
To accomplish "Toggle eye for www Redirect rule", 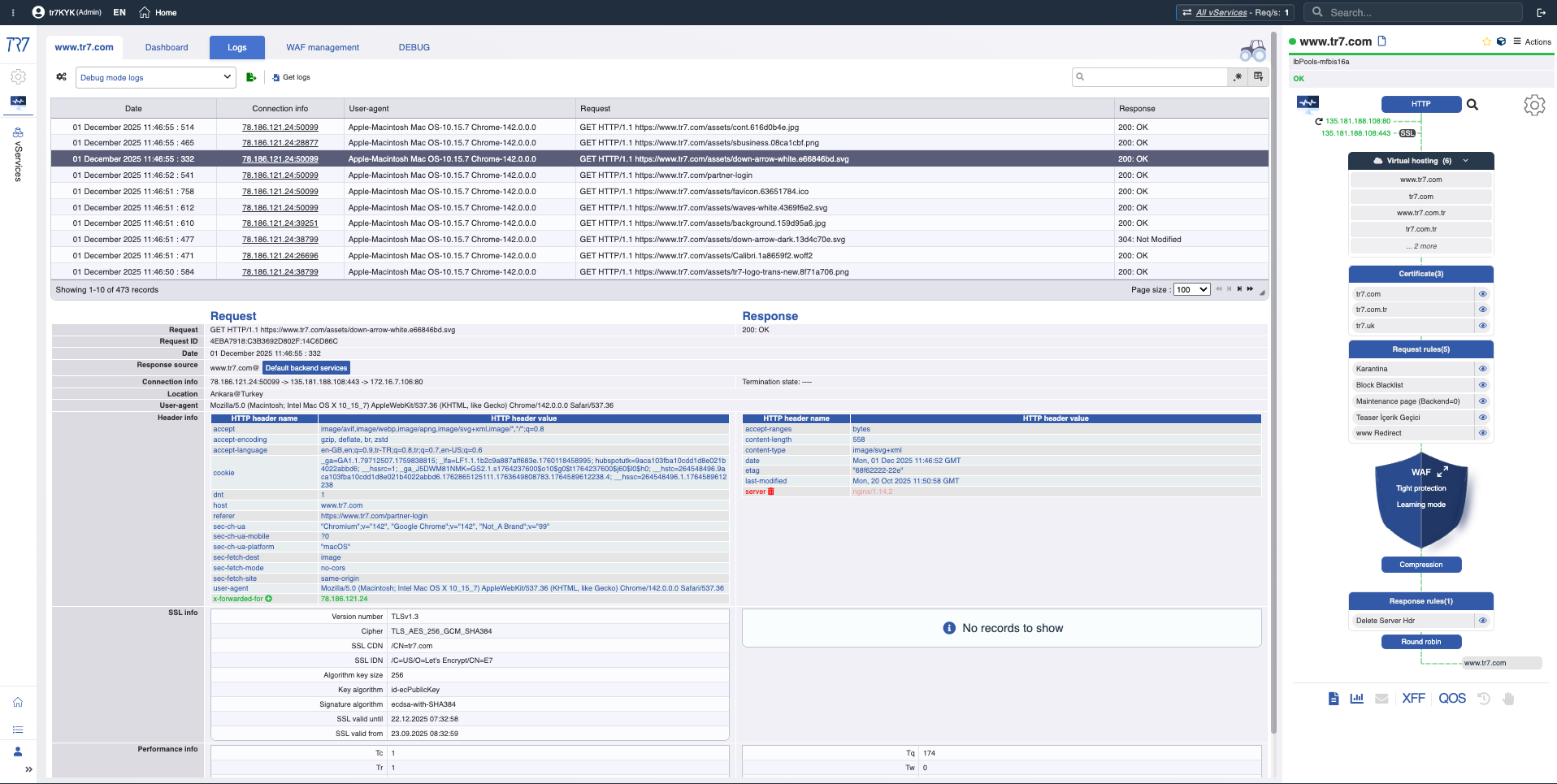I will 1482,433.
